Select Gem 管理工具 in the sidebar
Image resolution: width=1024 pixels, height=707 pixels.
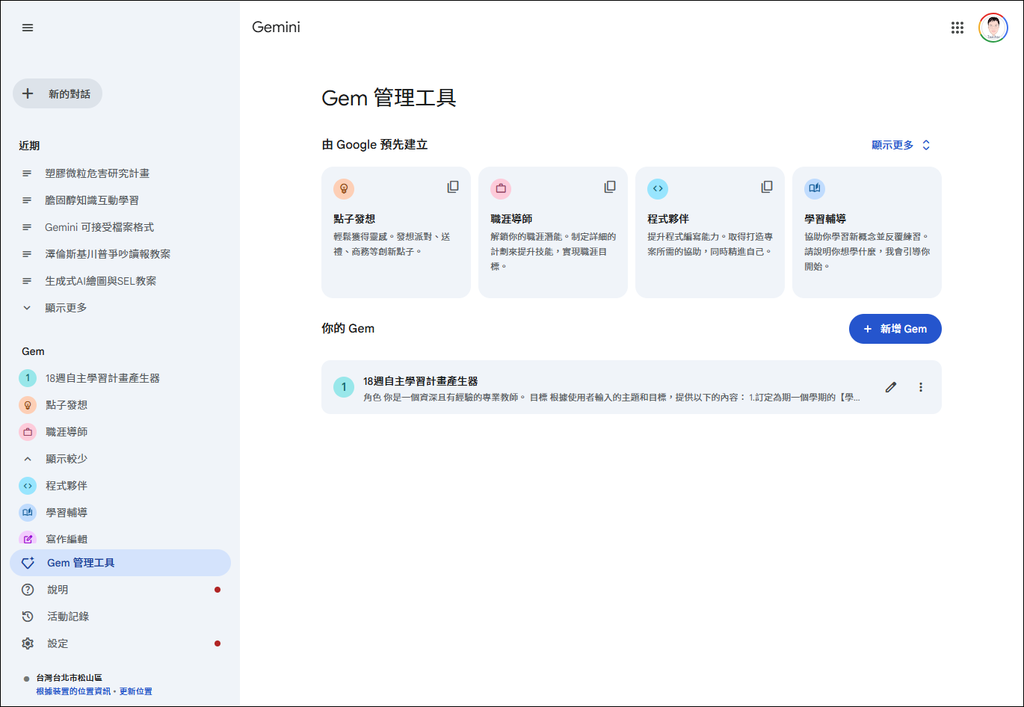(120, 563)
